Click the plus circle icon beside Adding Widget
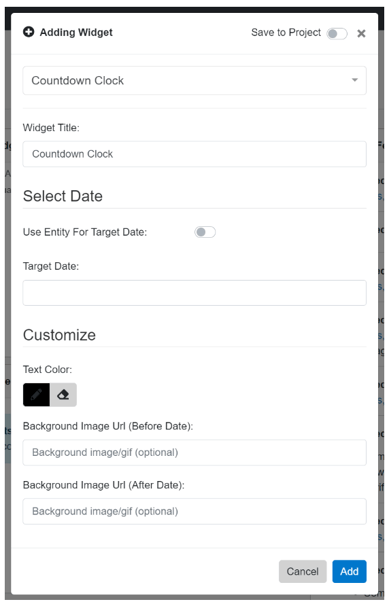 [29, 32]
